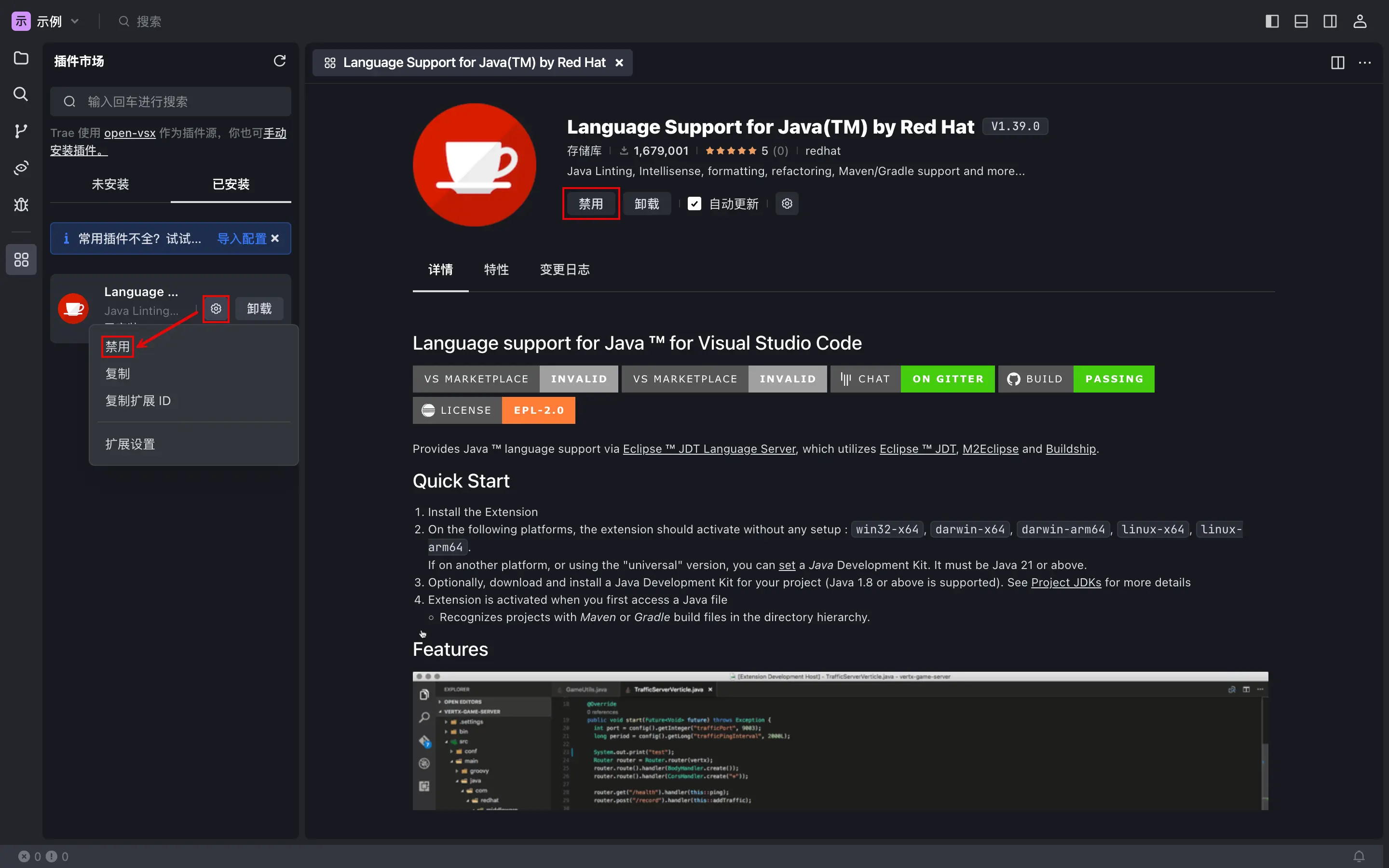Click the License EPL-2.0 badge
The width and height of the screenshot is (1389, 868).
493,410
